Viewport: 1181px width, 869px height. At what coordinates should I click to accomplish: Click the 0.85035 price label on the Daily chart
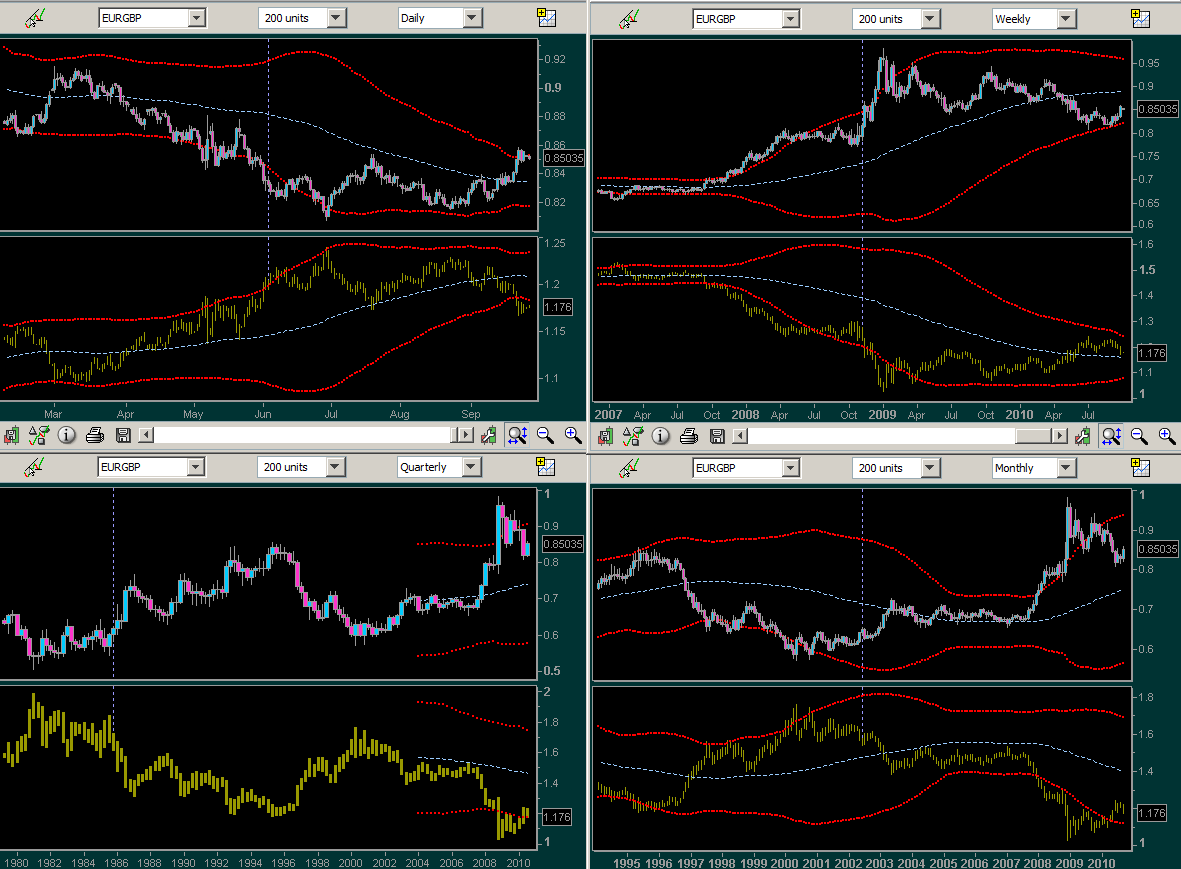(x=563, y=158)
